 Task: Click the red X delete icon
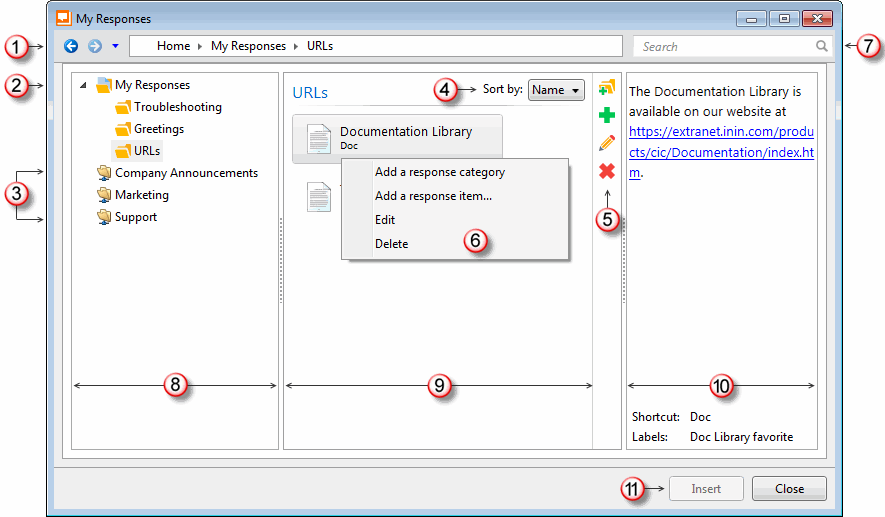click(x=606, y=171)
